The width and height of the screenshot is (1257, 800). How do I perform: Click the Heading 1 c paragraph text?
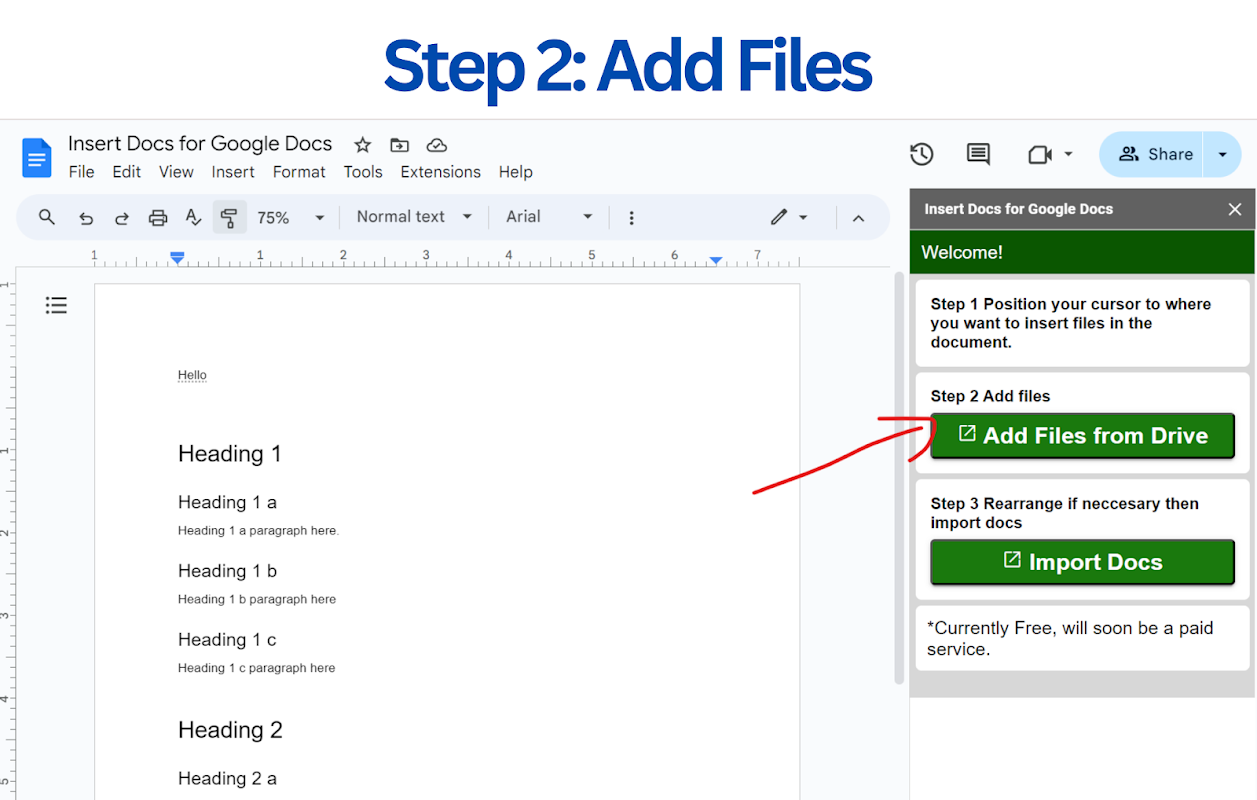(256, 668)
